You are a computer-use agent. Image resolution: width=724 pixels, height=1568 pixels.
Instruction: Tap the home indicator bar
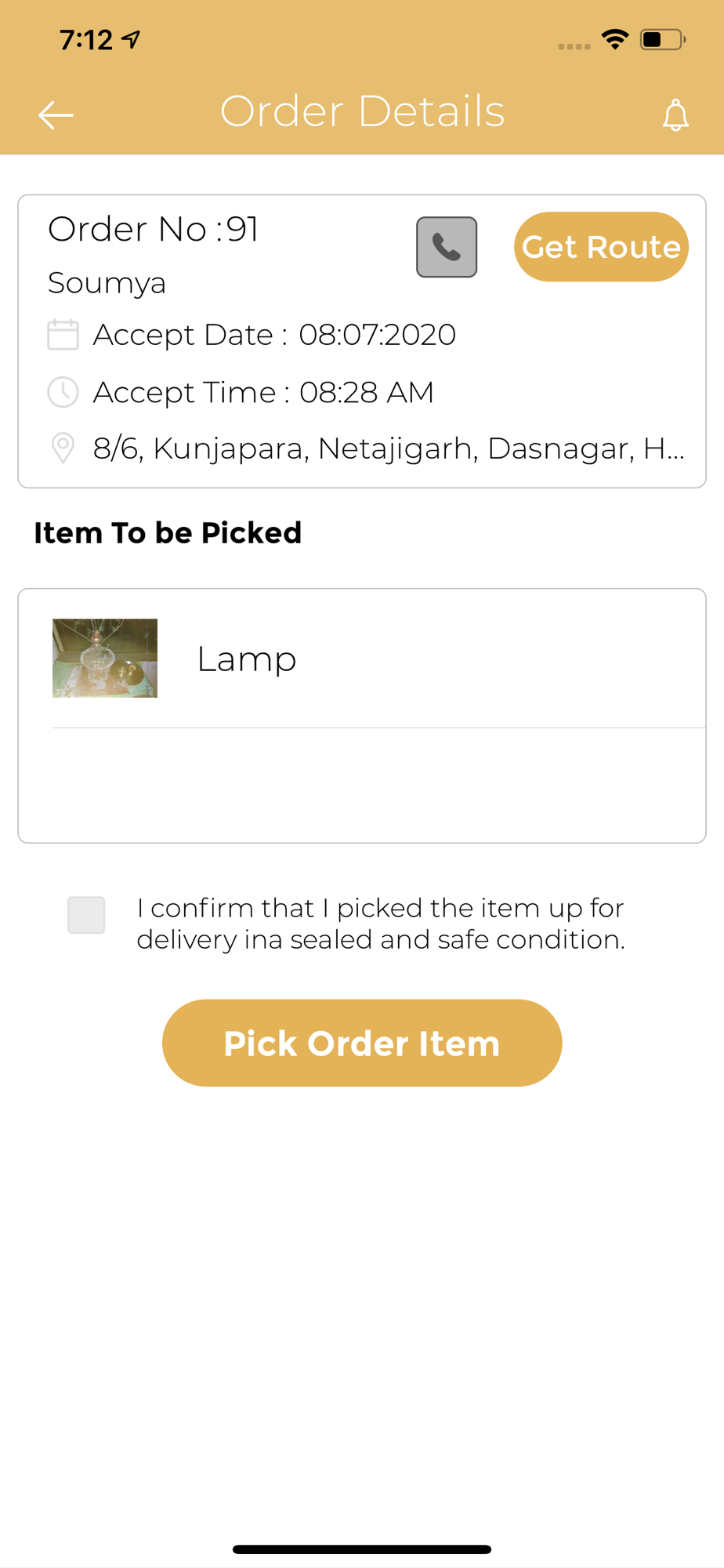362,1549
